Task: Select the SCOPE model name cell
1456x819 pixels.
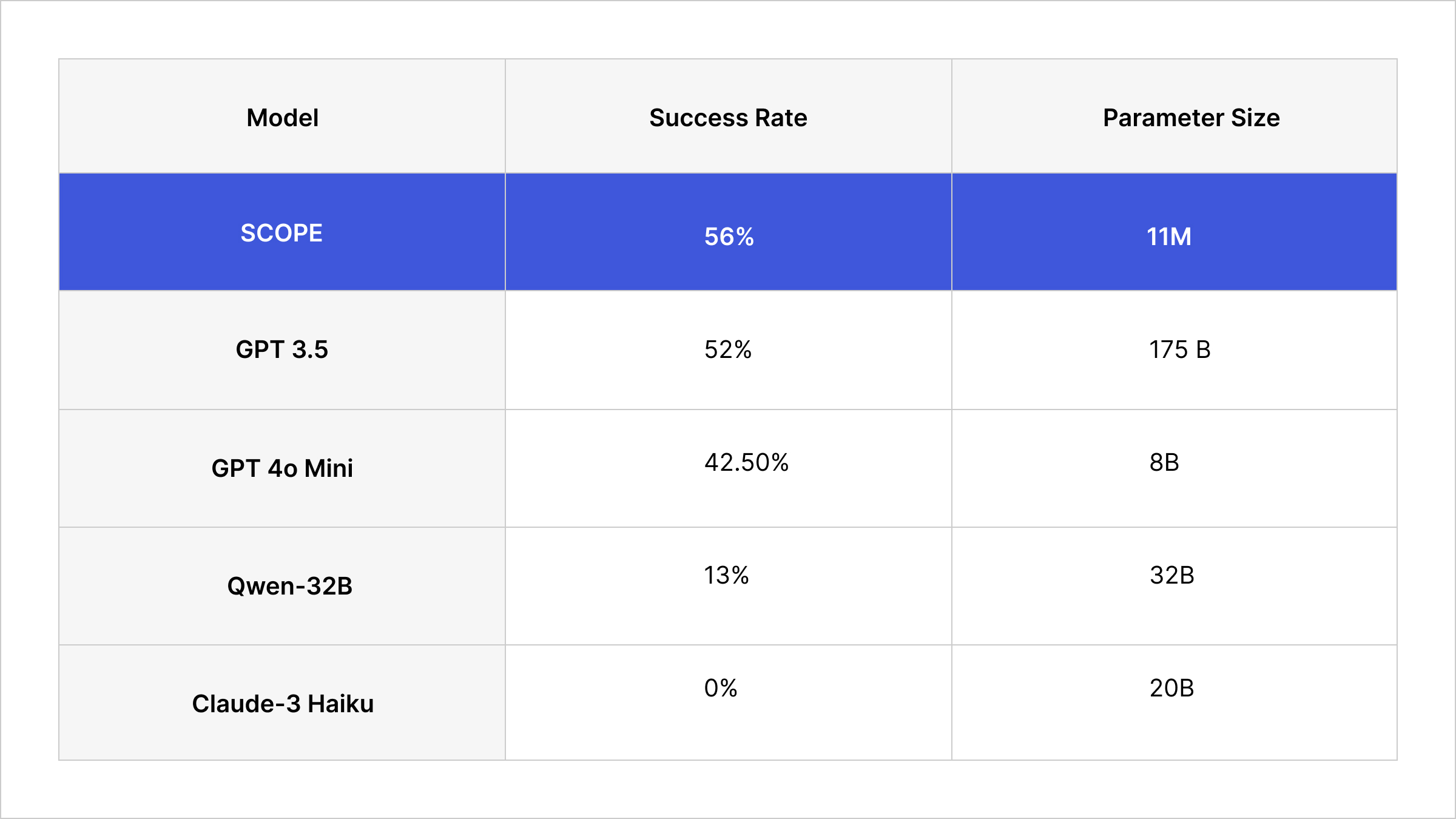Action: tap(281, 233)
